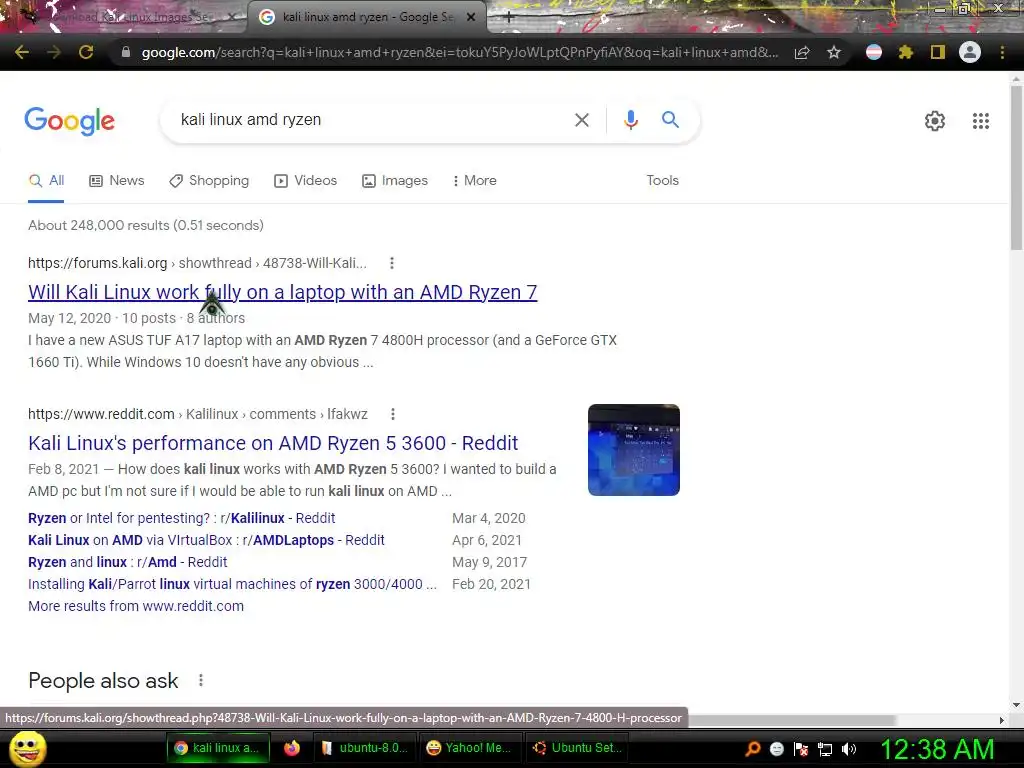Open the smiley Start menu button
This screenshot has width=1024, height=768.
pyautogui.click(x=27, y=748)
